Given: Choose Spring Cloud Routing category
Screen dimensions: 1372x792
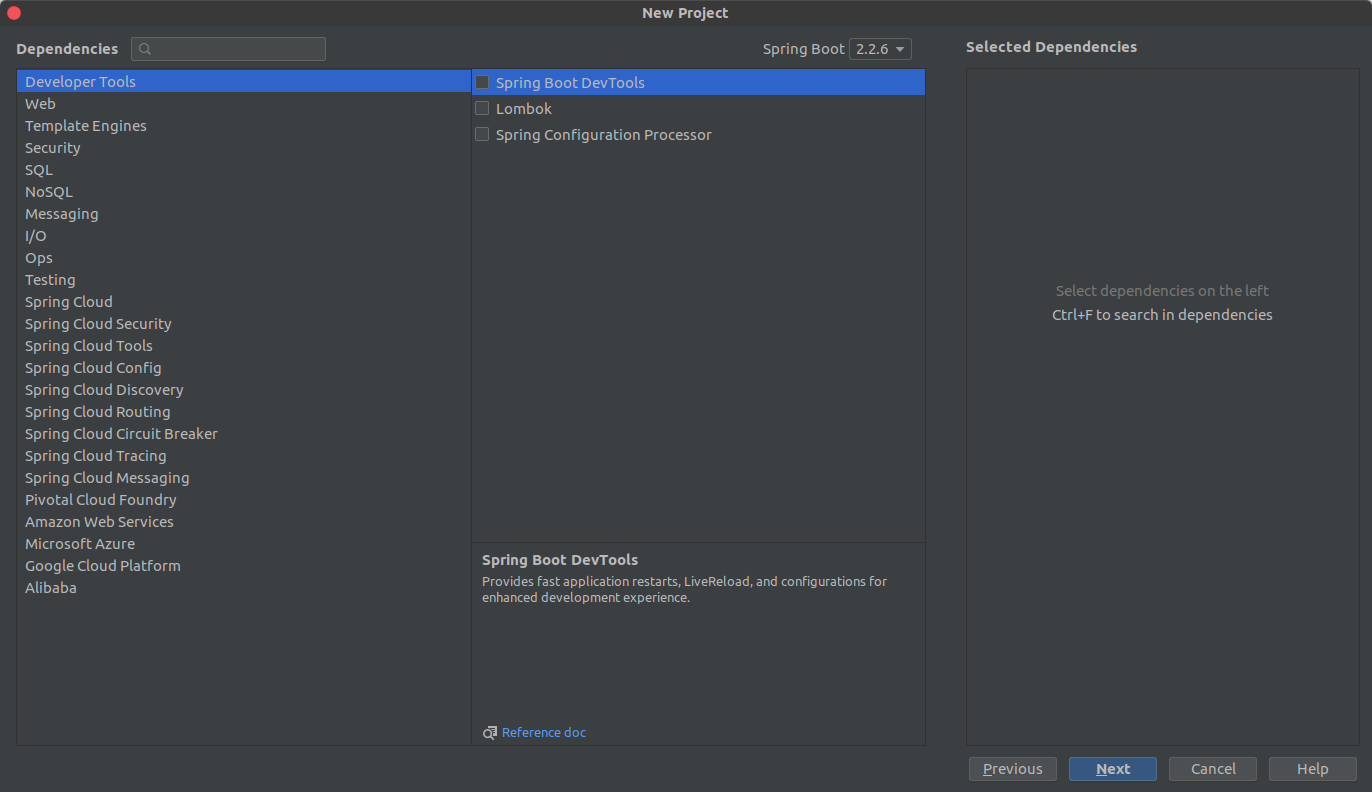Looking at the screenshot, I should pyautogui.click(x=244, y=412).
